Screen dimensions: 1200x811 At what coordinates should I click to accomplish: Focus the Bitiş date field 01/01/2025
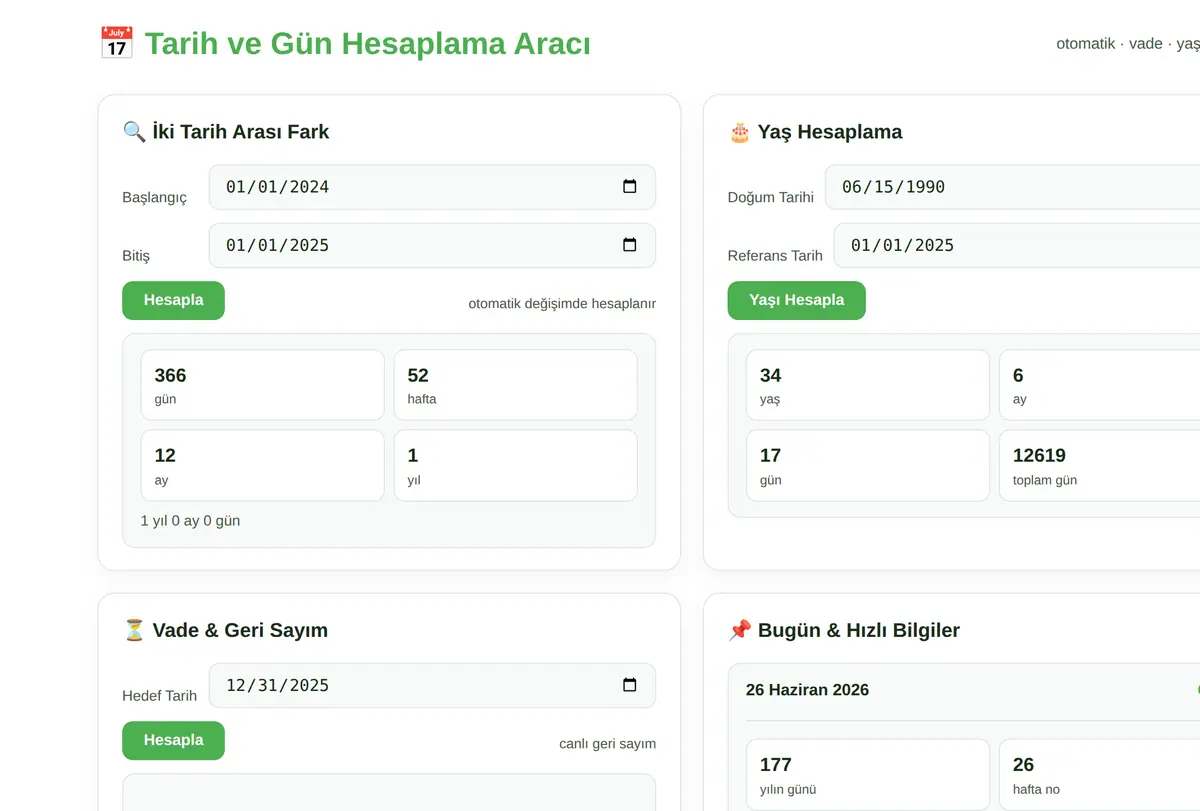(432, 245)
